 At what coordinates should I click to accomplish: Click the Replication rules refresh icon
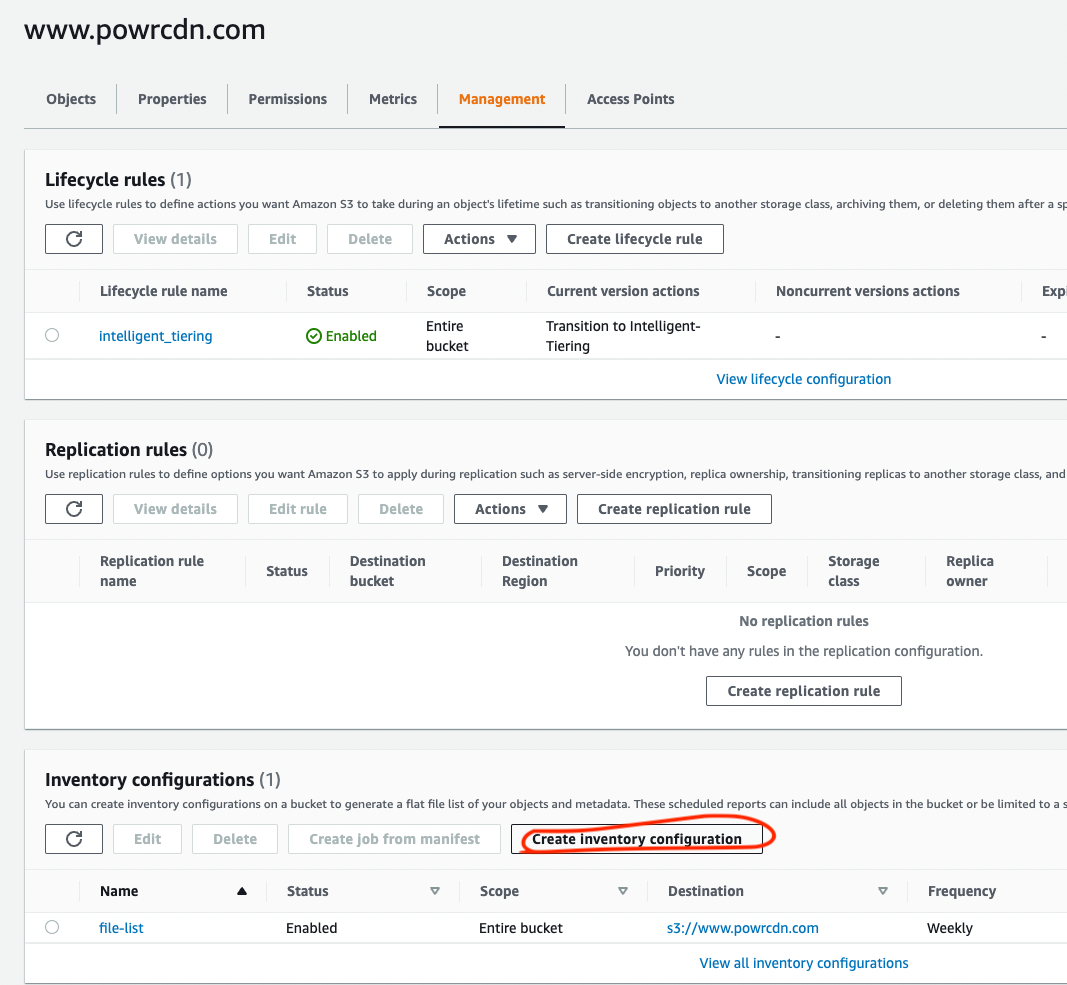74,509
